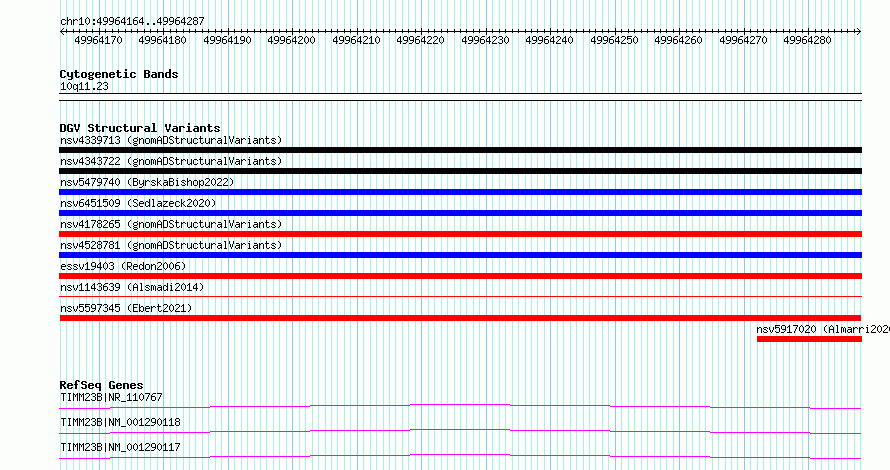Open nsv6451509 (Sedlazeck2020) label
This screenshot has height=470, width=890.
(x=138, y=203)
